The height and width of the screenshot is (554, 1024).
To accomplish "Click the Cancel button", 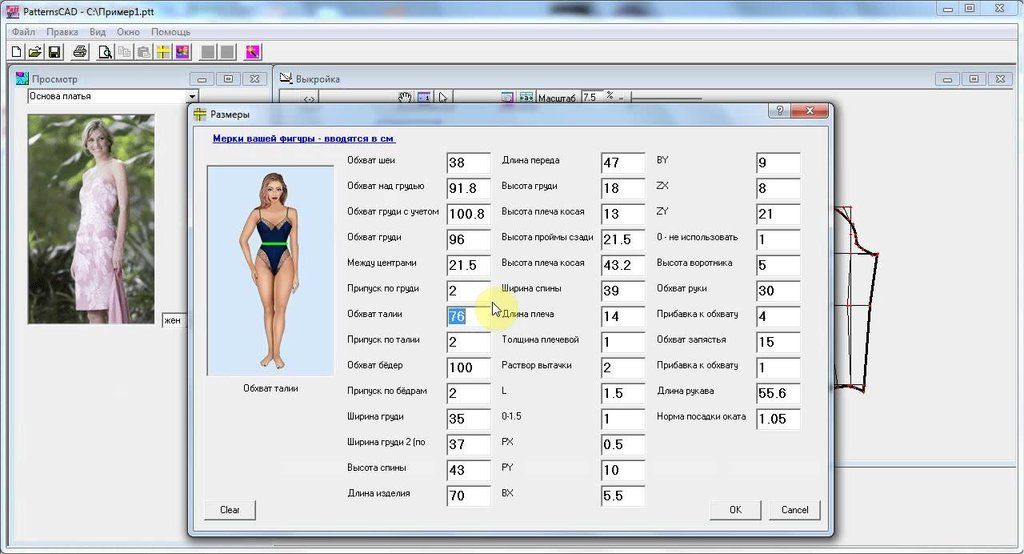I will point(795,510).
